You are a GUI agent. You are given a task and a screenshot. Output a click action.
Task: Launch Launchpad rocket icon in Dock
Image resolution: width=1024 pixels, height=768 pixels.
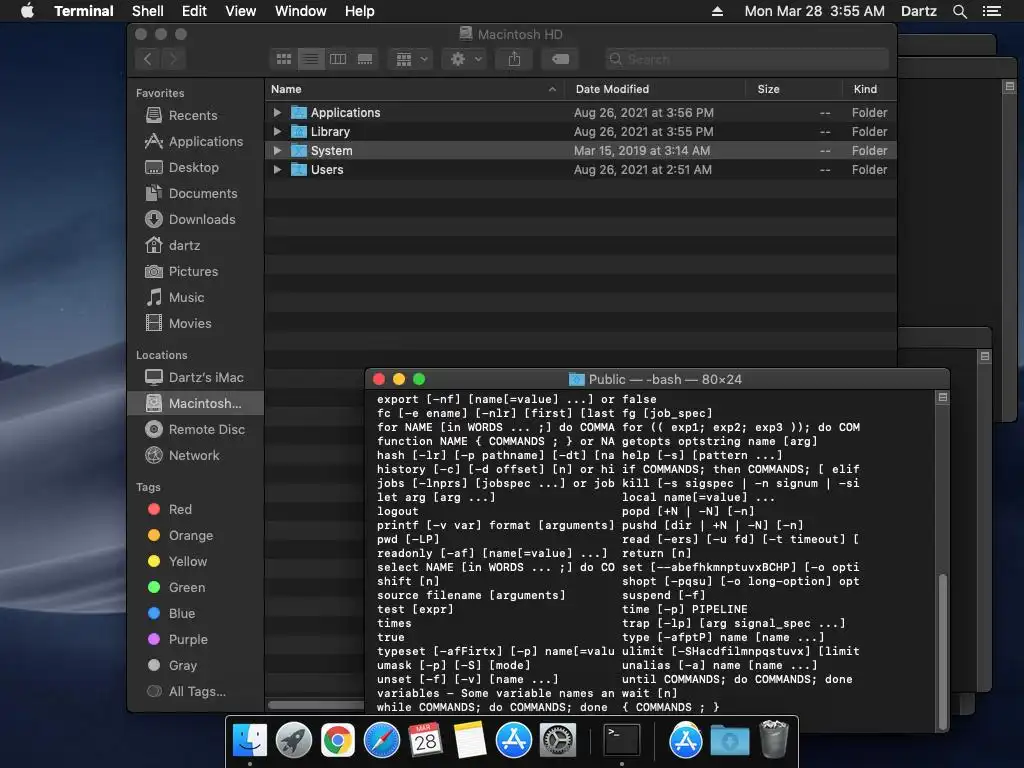click(x=294, y=741)
